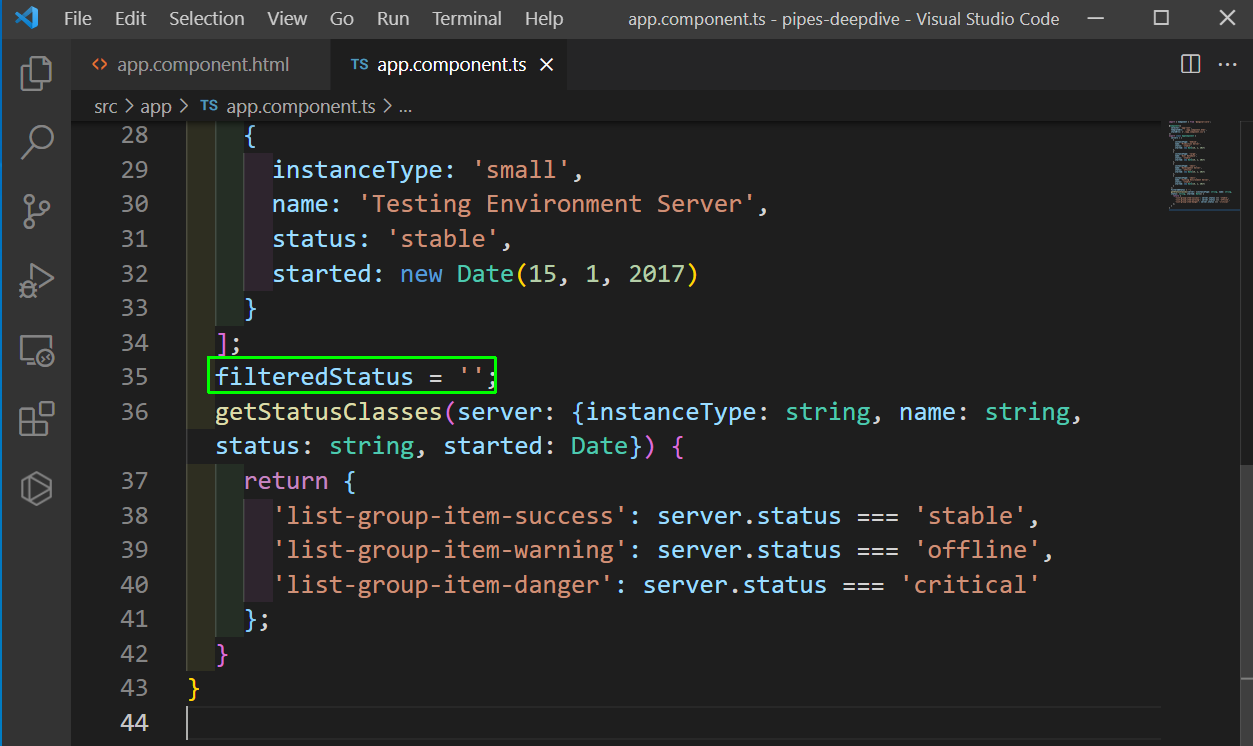Open the Run menu
This screenshot has width=1253, height=746.
tap(393, 19)
